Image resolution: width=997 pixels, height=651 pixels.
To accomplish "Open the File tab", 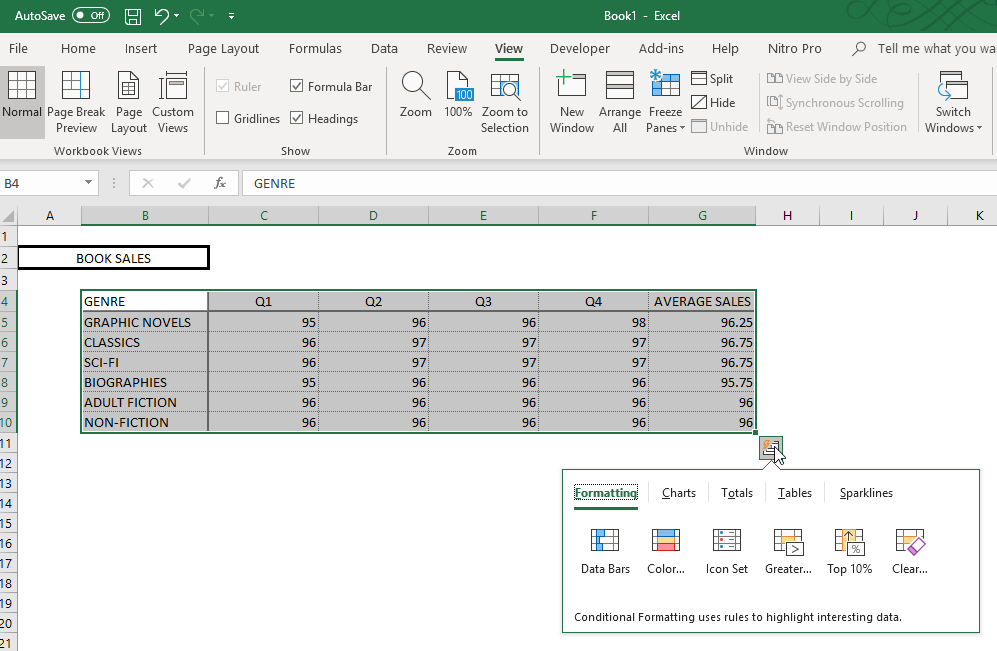I will [x=18, y=48].
